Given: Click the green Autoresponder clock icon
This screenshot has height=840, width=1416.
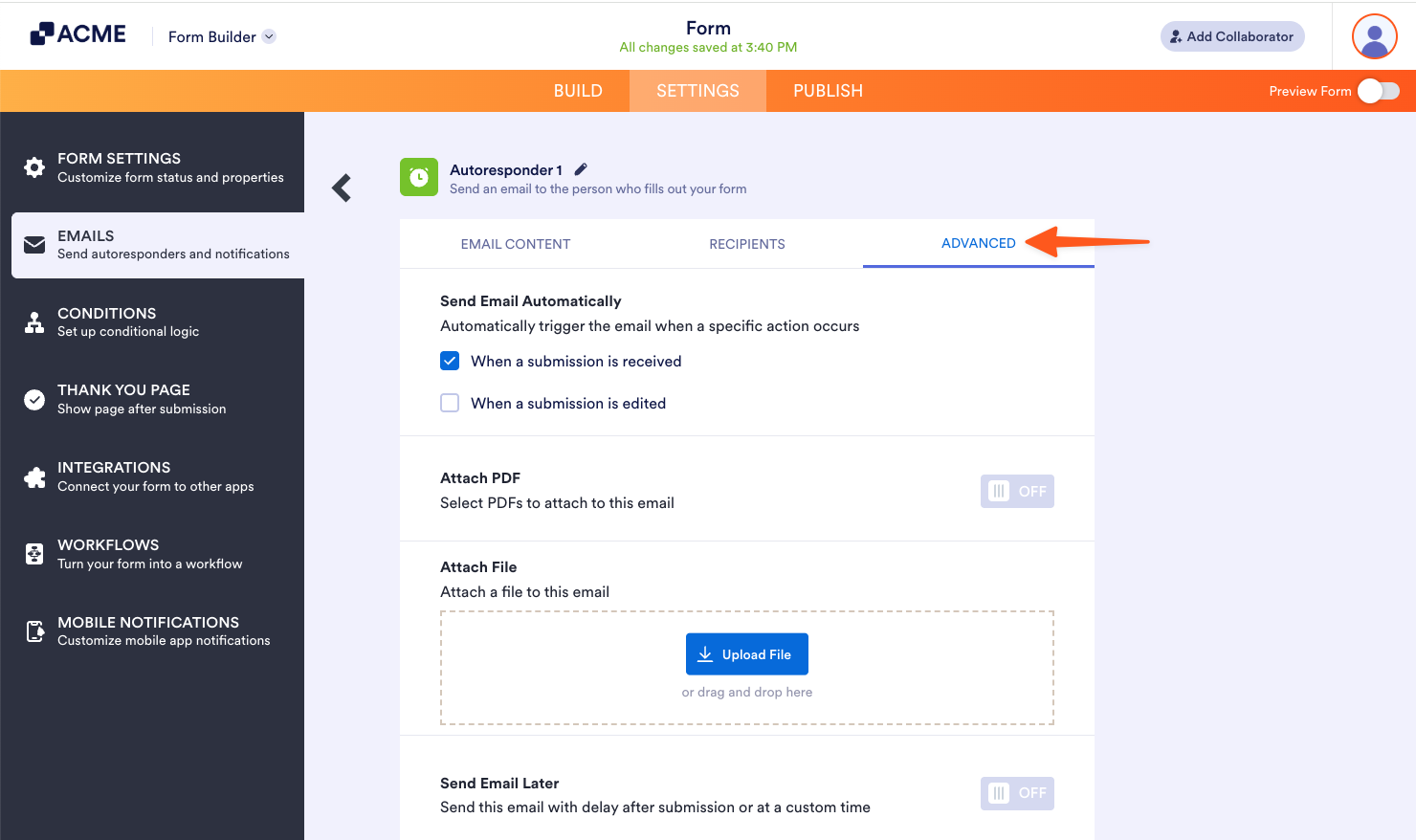Looking at the screenshot, I should [418, 177].
